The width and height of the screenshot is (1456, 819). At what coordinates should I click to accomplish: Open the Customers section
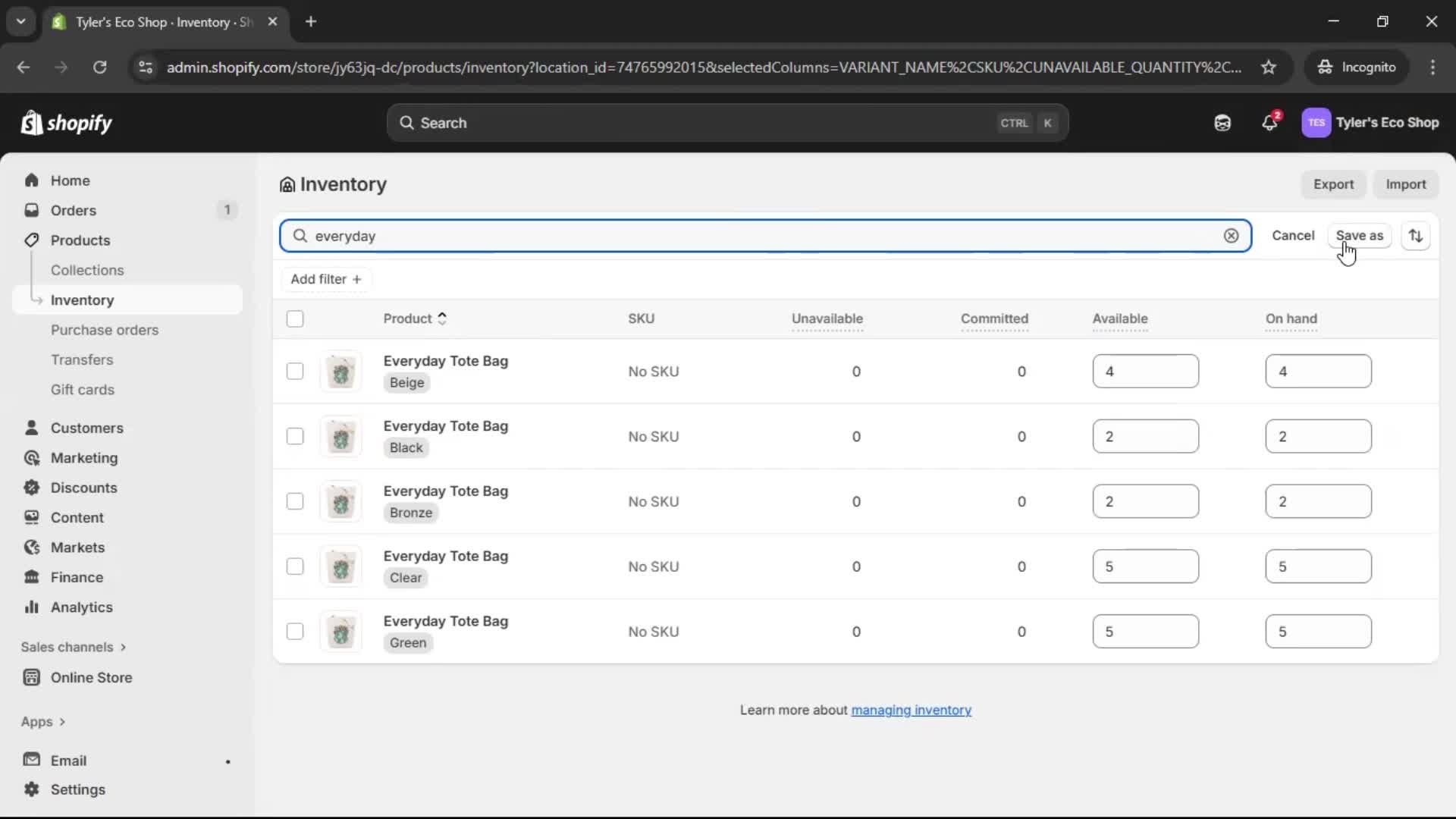tap(88, 428)
